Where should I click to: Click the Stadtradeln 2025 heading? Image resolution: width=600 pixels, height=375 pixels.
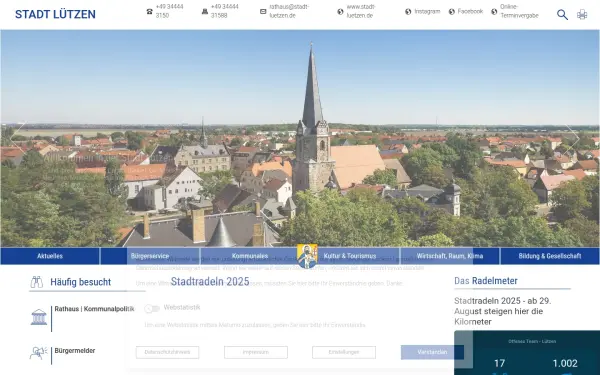pos(210,282)
